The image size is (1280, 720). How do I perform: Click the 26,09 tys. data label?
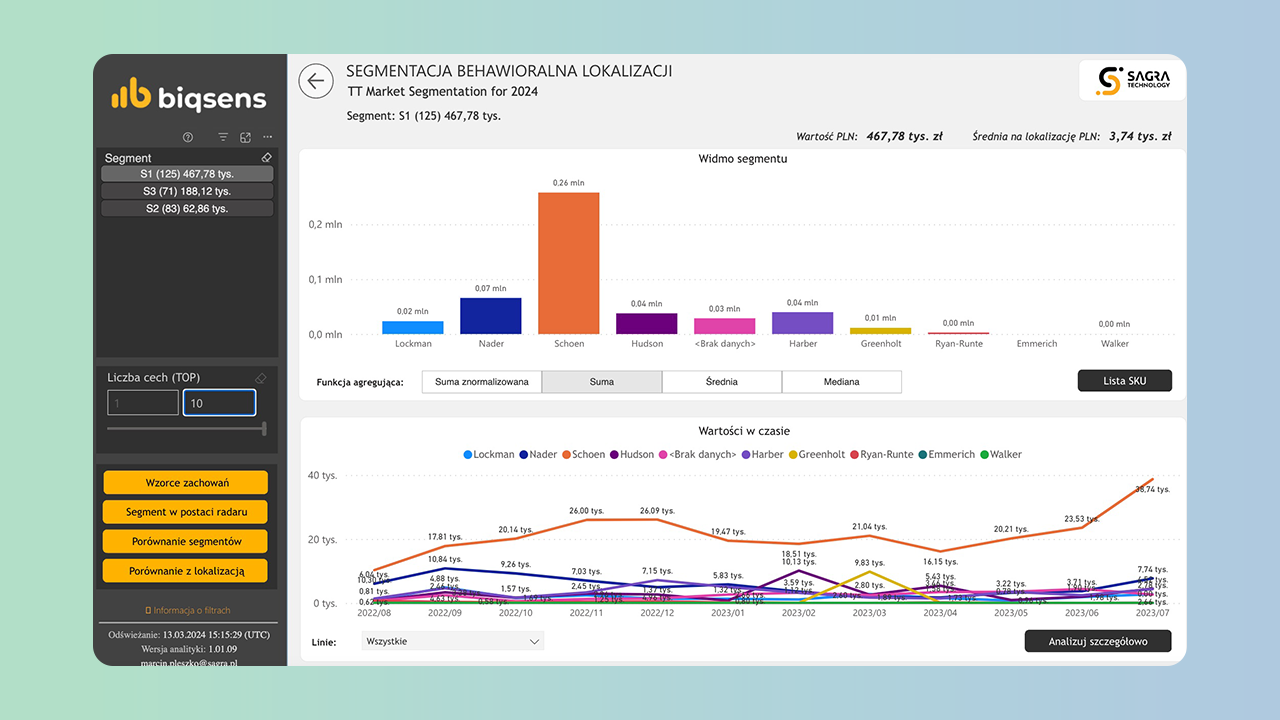pos(656,510)
